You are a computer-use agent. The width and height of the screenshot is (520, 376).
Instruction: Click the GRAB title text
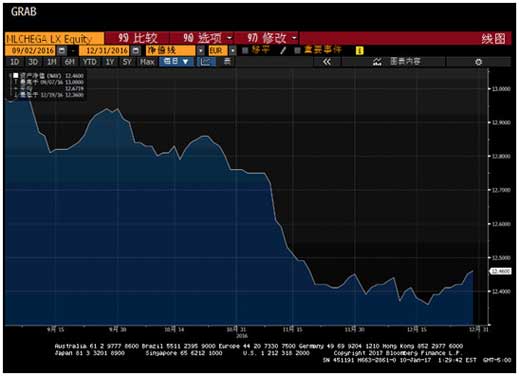[24, 12]
